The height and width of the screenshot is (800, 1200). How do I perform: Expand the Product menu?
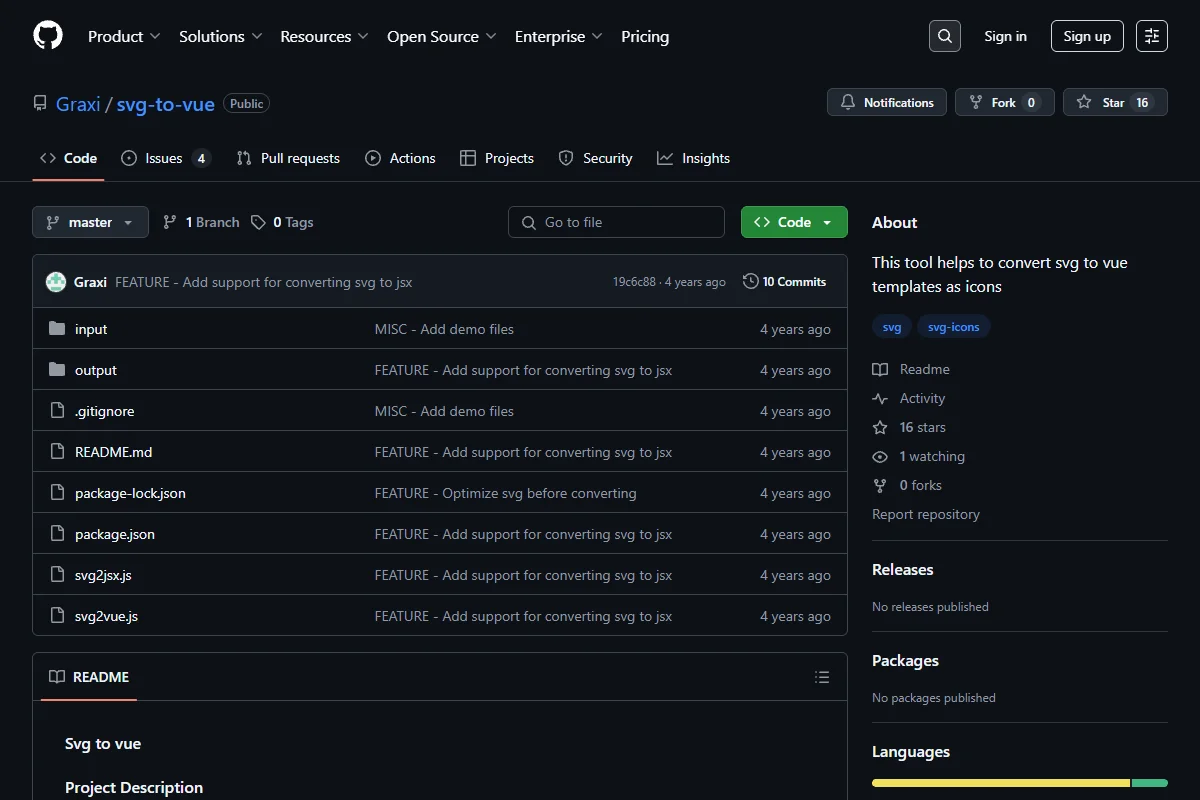(x=124, y=36)
